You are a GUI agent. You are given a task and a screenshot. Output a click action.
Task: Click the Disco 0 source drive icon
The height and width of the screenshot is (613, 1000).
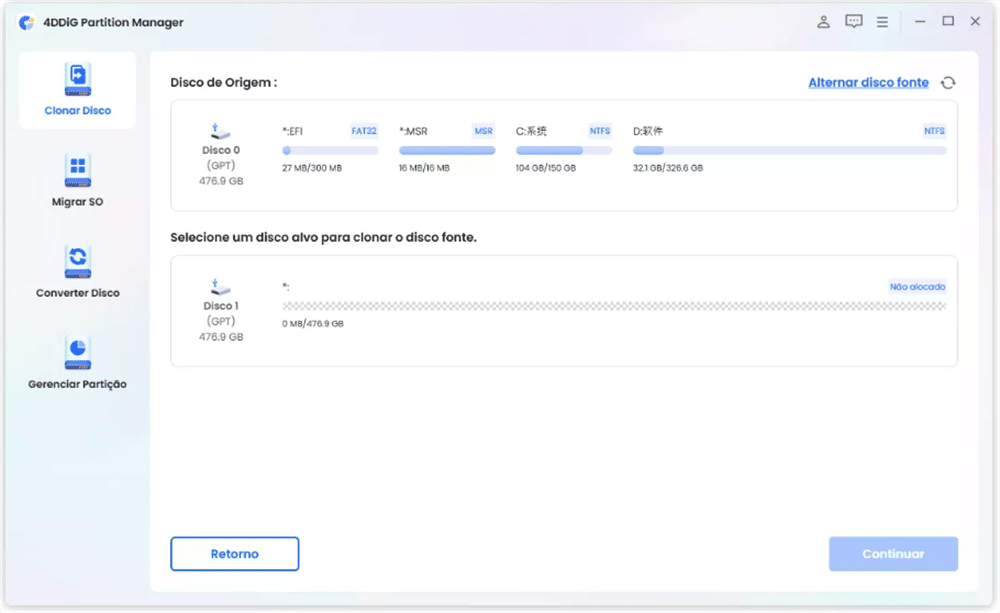click(x=222, y=131)
